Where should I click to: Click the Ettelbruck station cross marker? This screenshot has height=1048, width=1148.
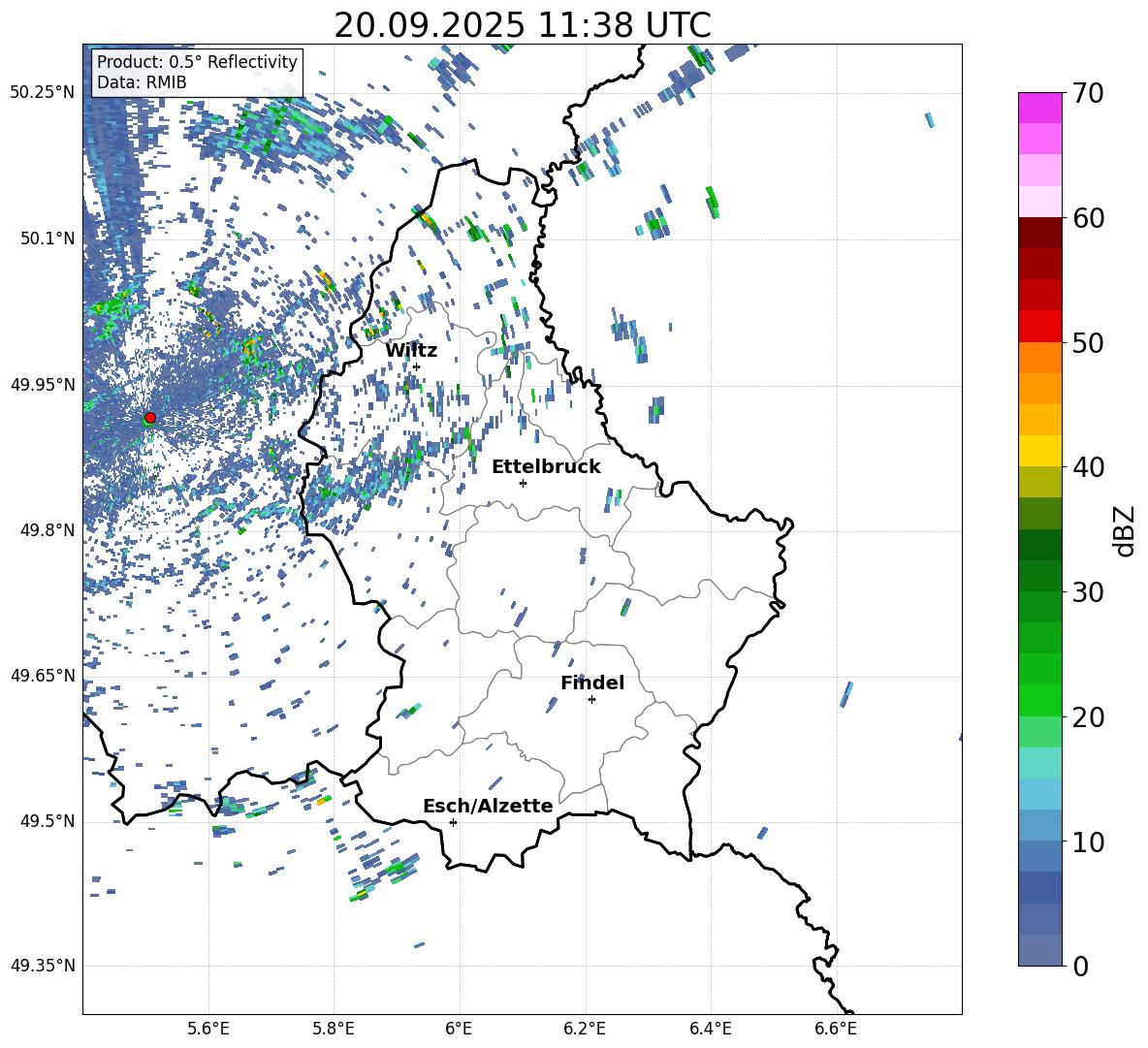[523, 483]
